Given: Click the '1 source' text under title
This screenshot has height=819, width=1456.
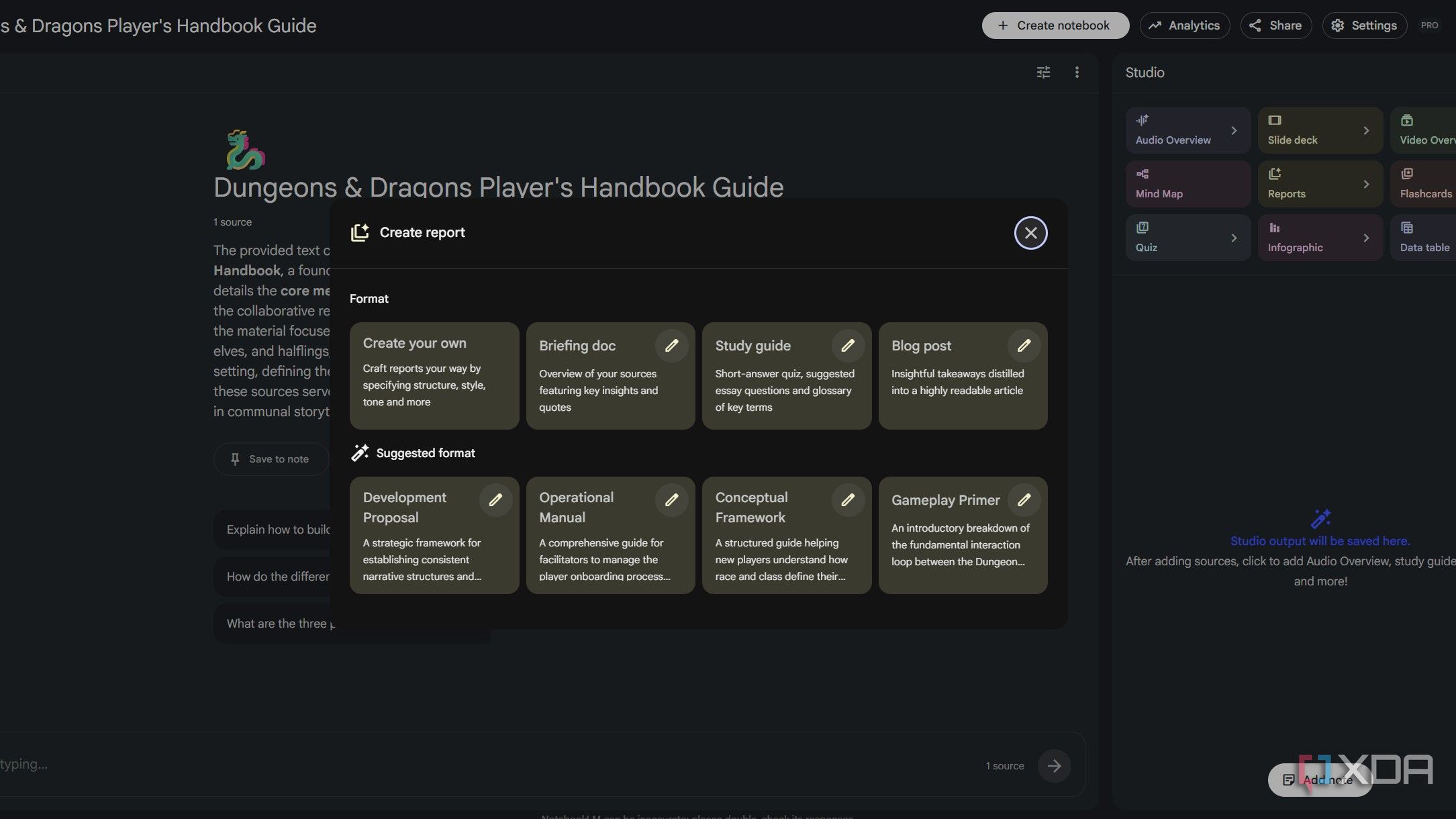Looking at the screenshot, I should click(x=232, y=222).
